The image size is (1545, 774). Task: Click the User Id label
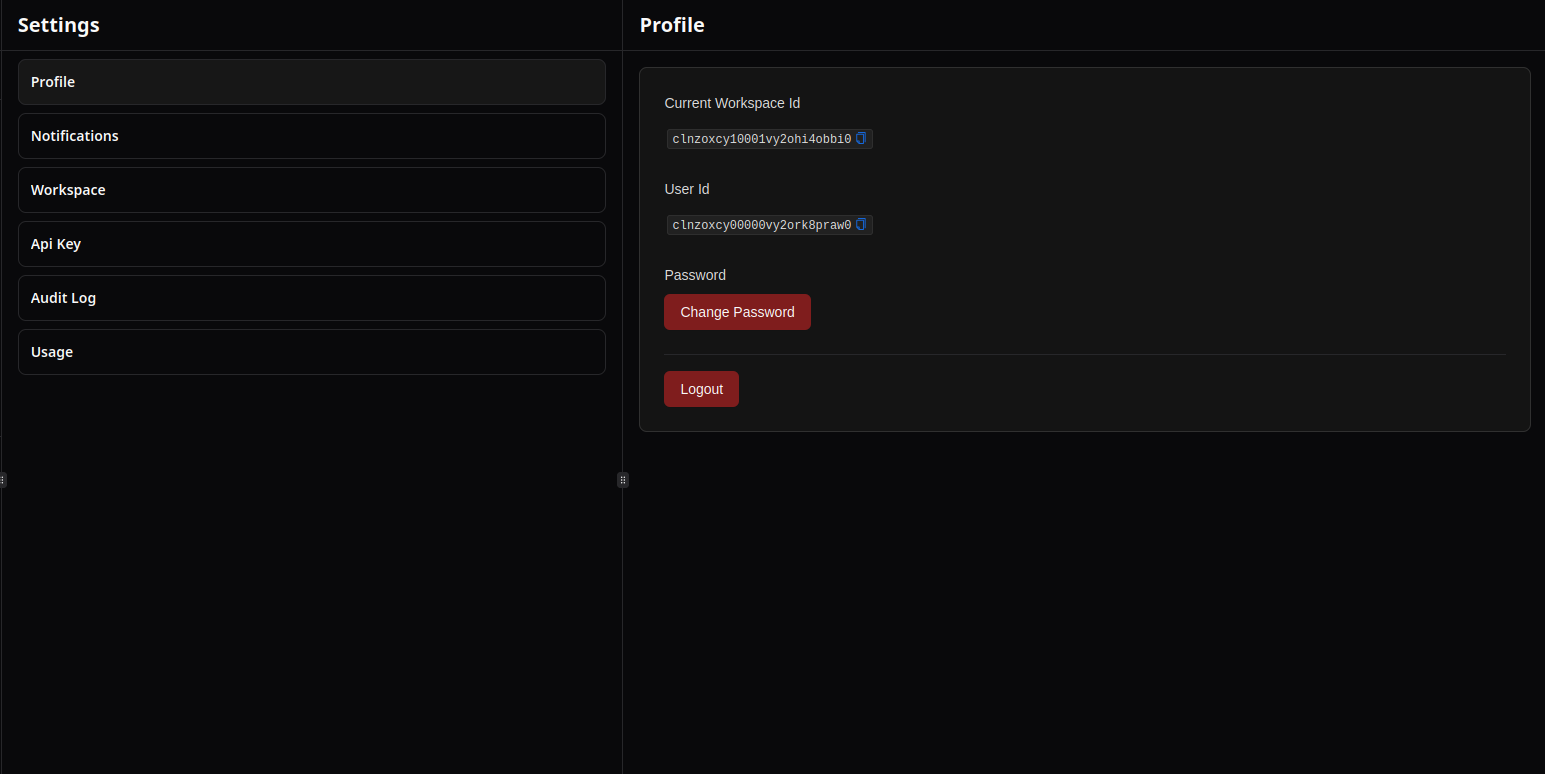coord(687,189)
